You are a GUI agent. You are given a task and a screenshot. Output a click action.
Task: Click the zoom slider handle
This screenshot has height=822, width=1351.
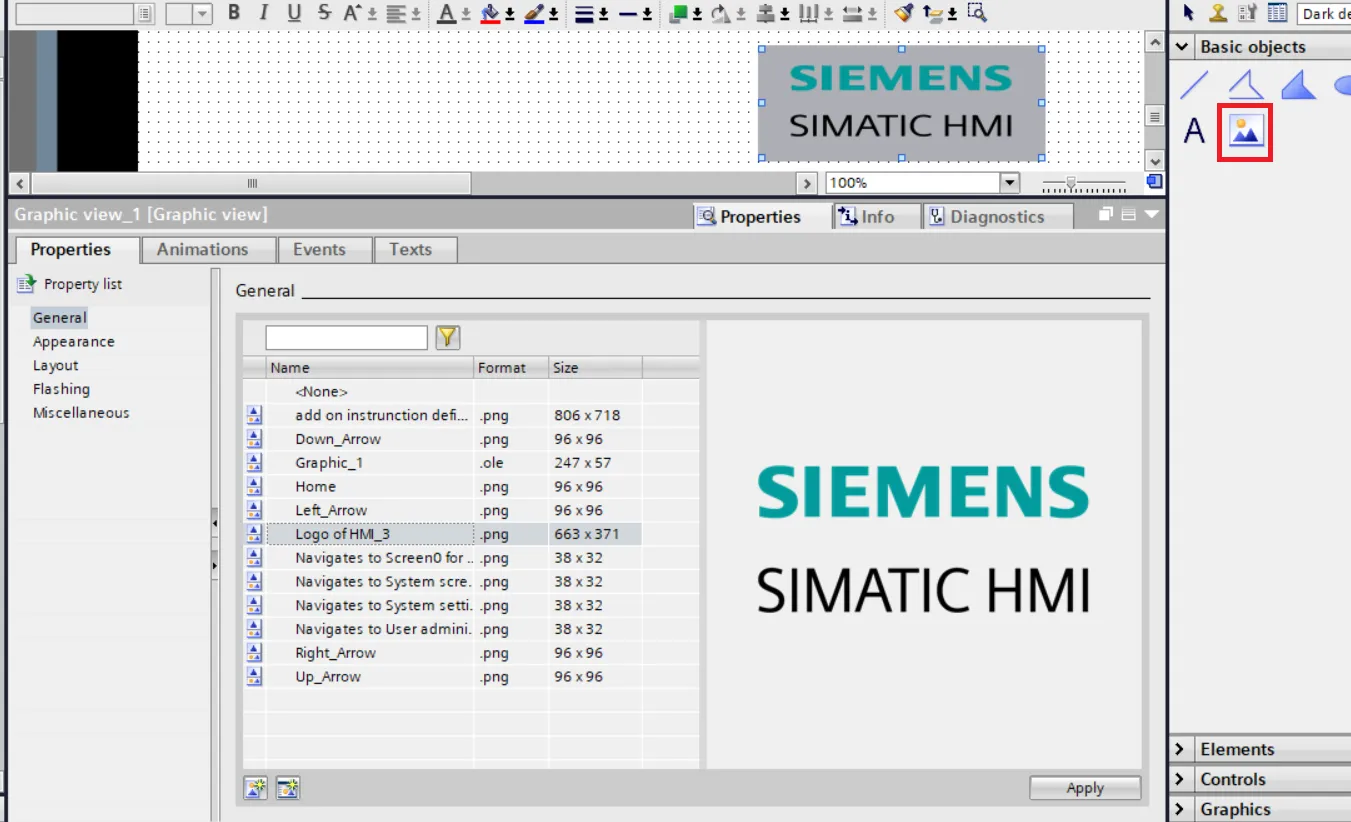[1071, 183]
